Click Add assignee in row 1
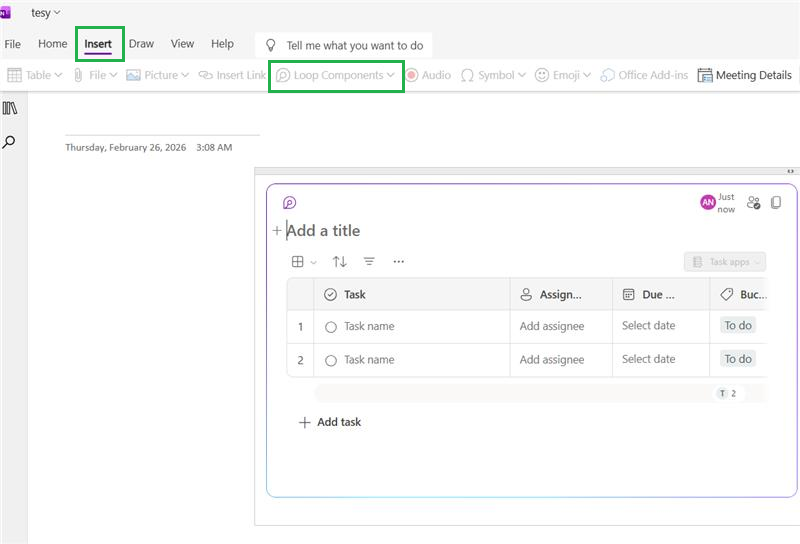 tap(552, 326)
